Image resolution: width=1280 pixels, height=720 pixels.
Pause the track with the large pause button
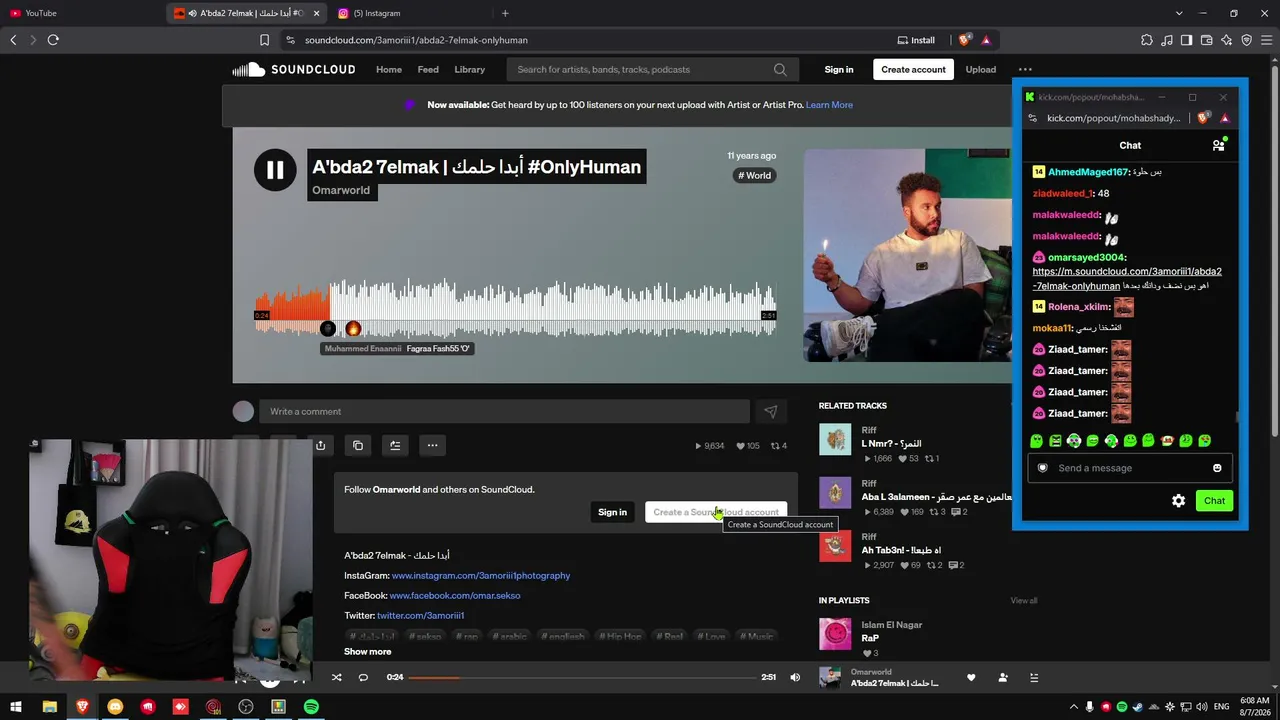tap(275, 170)
